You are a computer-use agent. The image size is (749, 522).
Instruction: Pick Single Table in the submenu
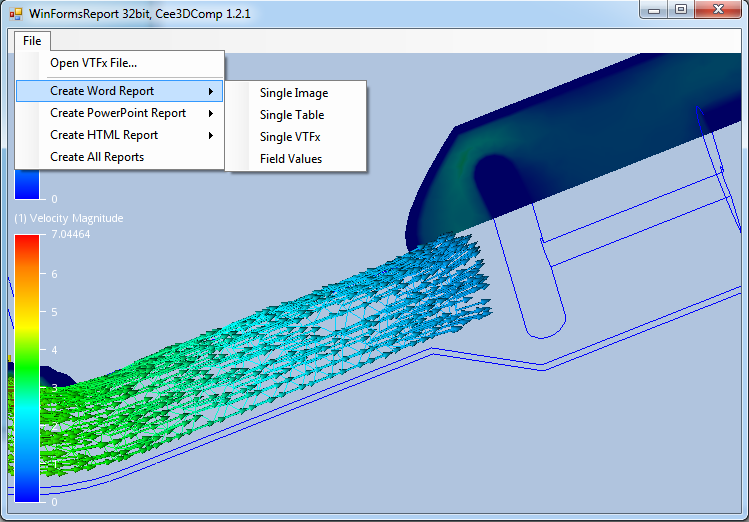point(292,115)
